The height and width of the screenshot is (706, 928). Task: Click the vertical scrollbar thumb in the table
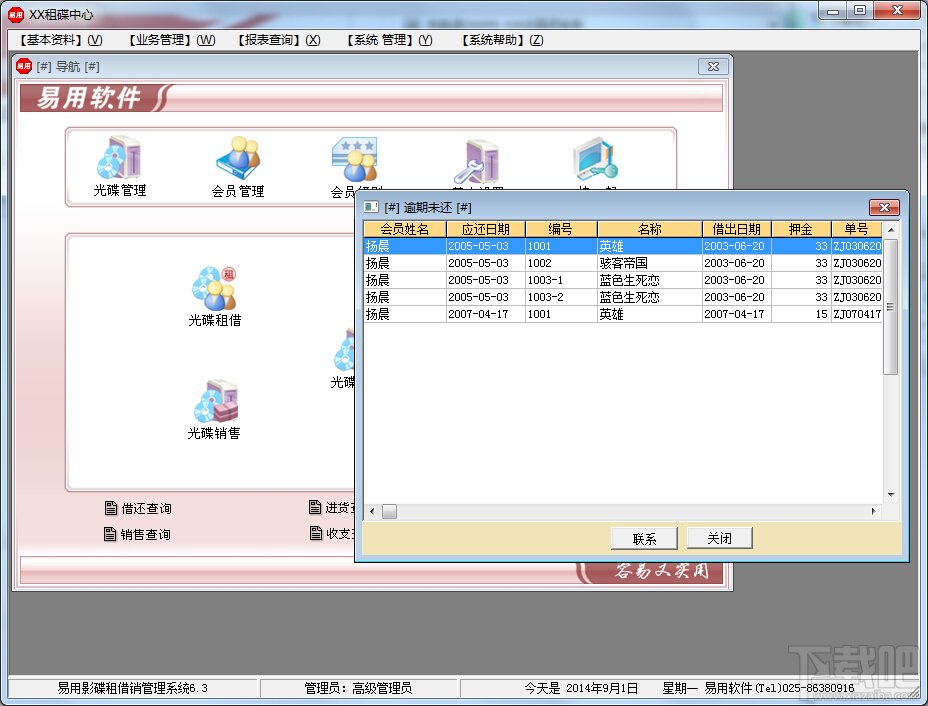[x=890, y=307]
